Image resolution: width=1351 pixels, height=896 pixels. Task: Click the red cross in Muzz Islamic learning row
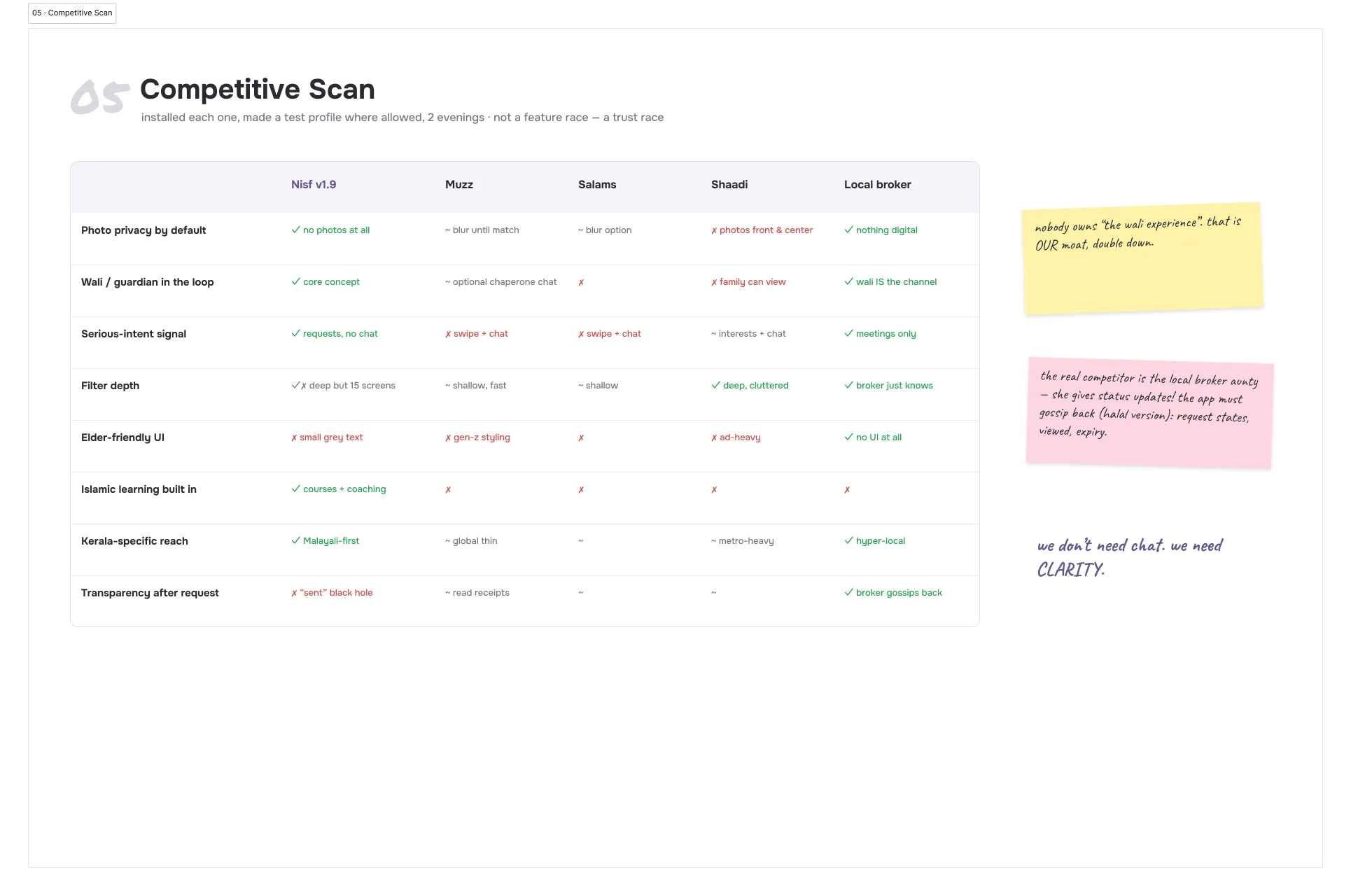pyautogui.click(x=448, y=490)
